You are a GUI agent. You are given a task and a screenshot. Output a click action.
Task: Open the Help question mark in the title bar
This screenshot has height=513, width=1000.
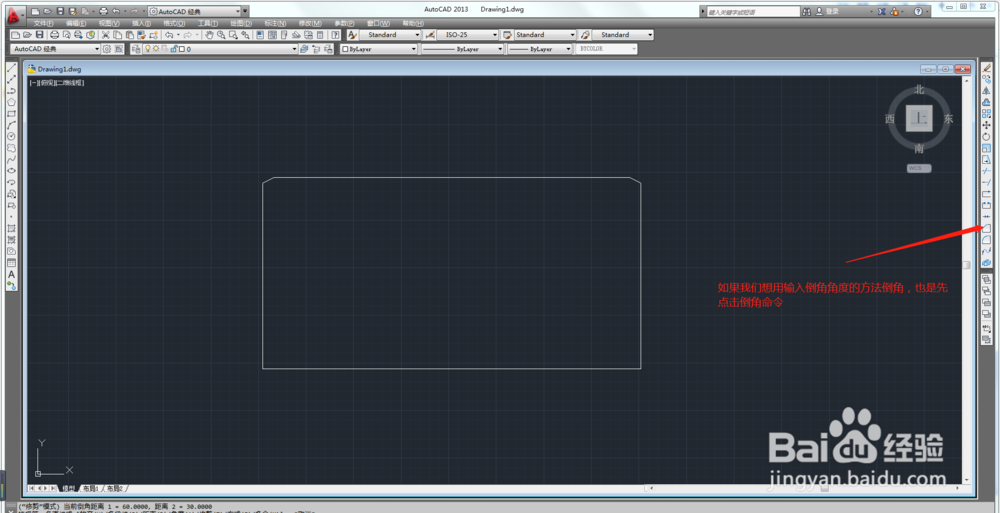click(x=918, y=11)
